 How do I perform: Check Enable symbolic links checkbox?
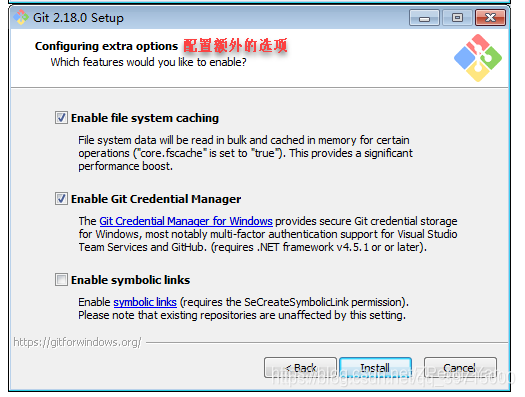tap(61, 280)
